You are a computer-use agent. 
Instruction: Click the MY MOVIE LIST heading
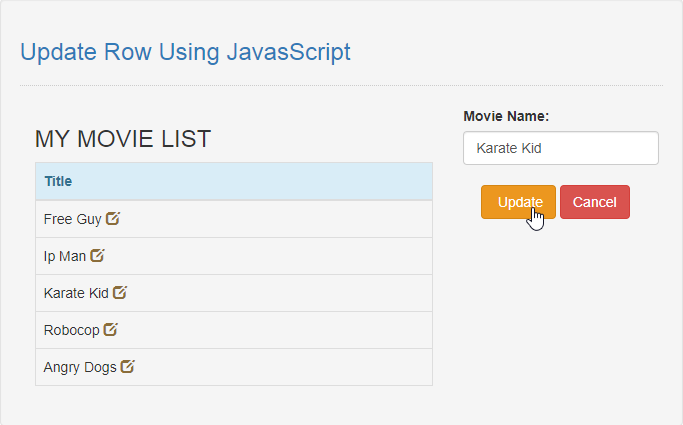click(123, 139)
